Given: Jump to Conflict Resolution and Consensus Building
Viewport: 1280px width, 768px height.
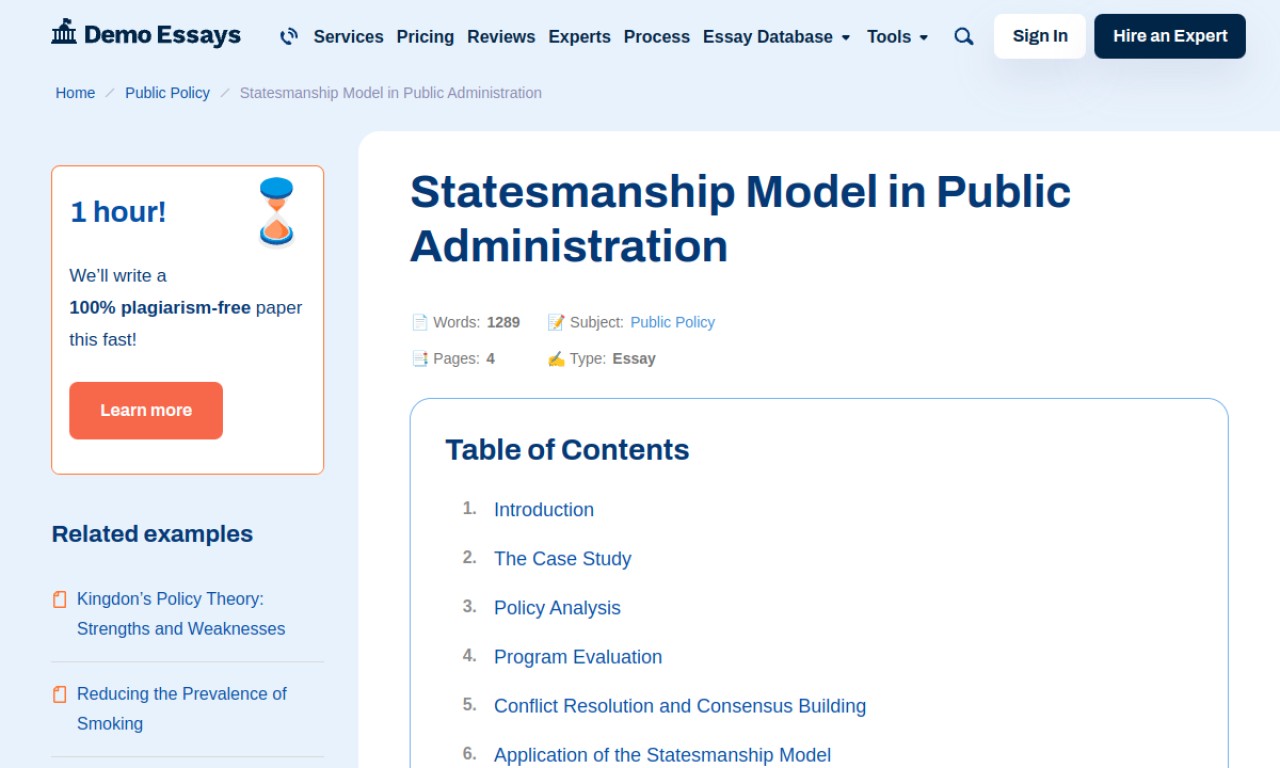Looking at the screenshot, I should (680, 706).
